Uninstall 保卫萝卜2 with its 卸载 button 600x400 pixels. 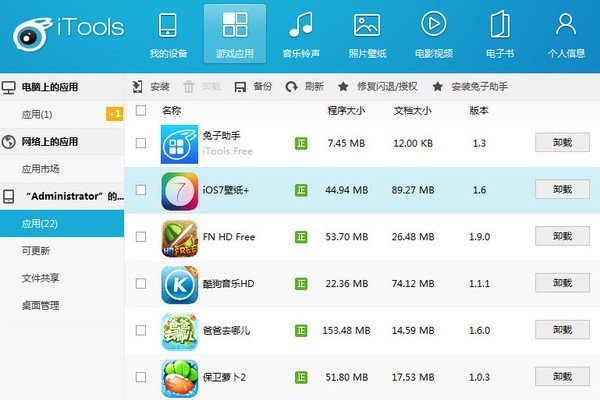(562, 376)
